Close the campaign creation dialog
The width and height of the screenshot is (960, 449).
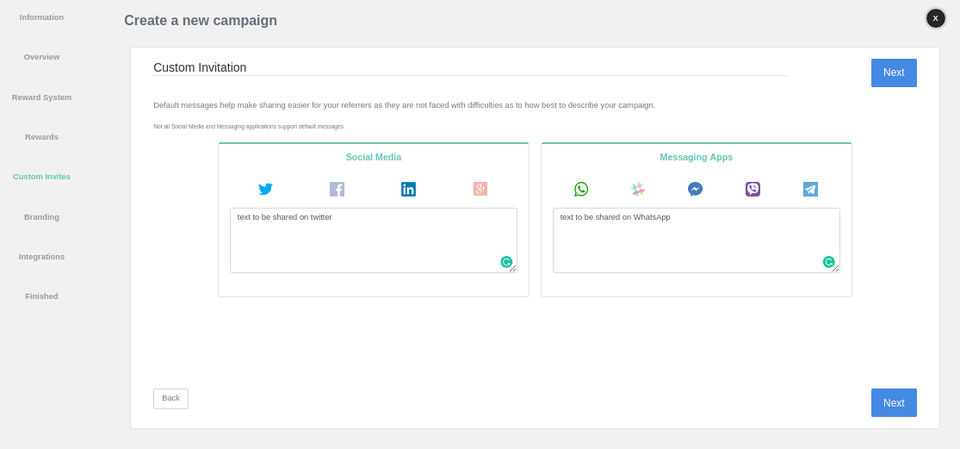pyautogui.click(x=935, y=18)
